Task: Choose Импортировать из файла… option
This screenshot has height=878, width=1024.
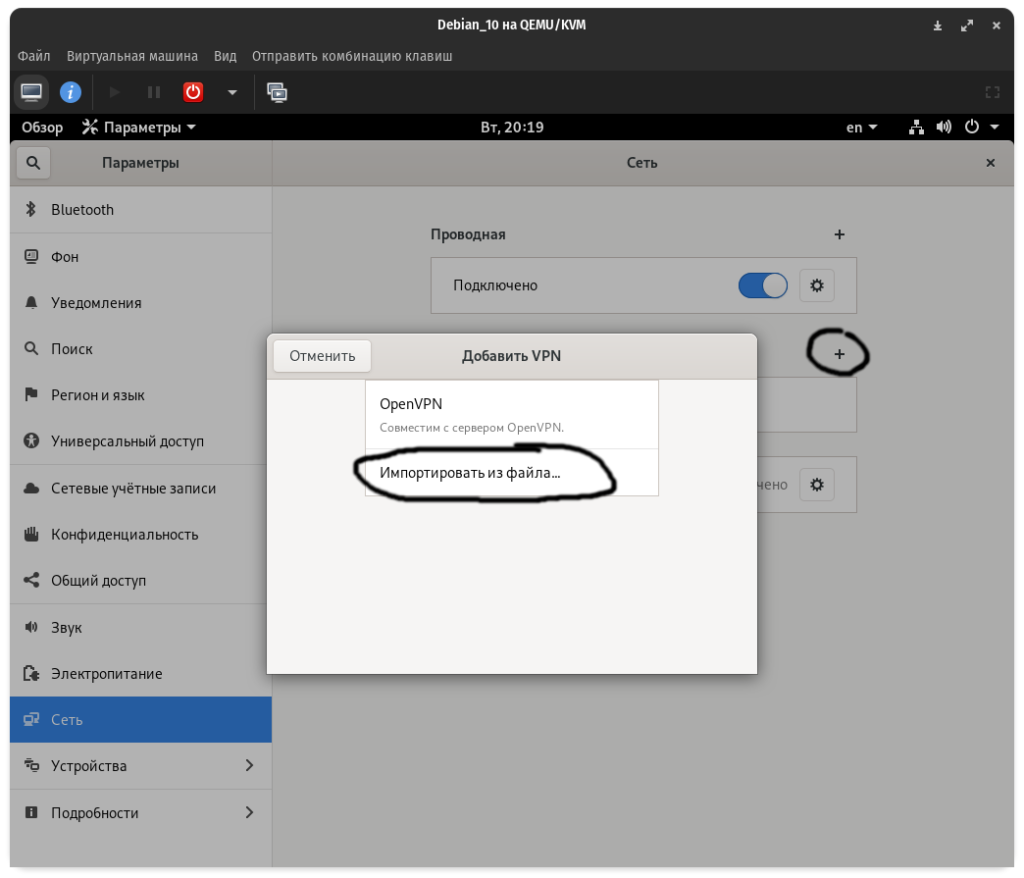Action: click(512, 472)
